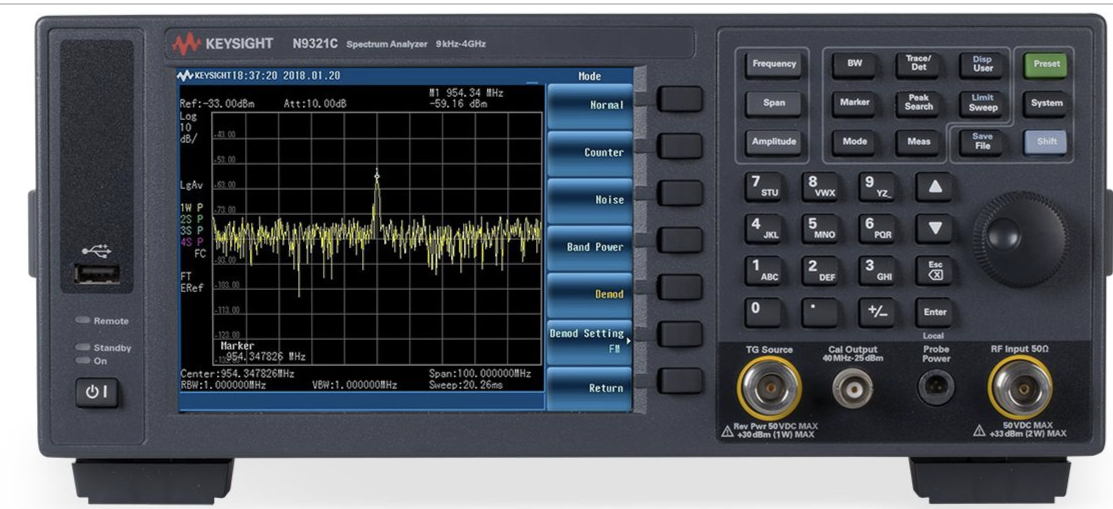Image resolution: width=1113 pixels, height=509 pixels.
Task: Click the TG Source connector
Action: (x=768, y=386)
